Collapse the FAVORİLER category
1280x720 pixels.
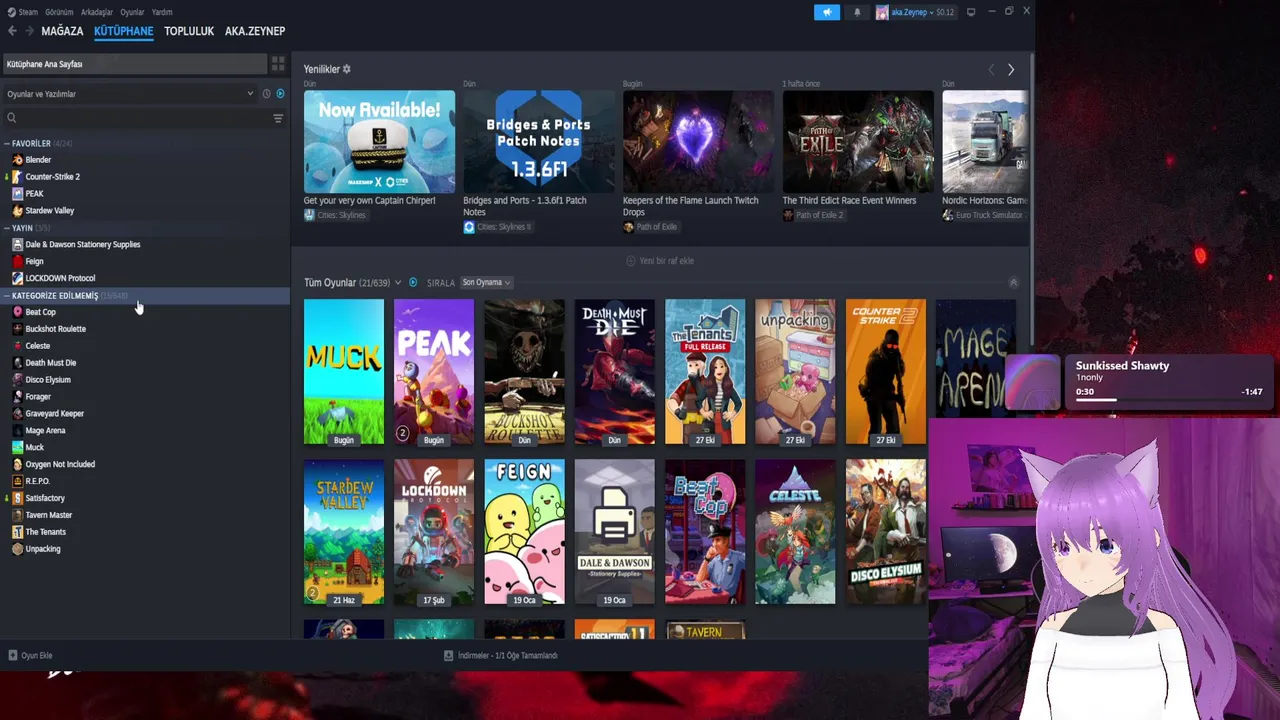pos(7,143)
